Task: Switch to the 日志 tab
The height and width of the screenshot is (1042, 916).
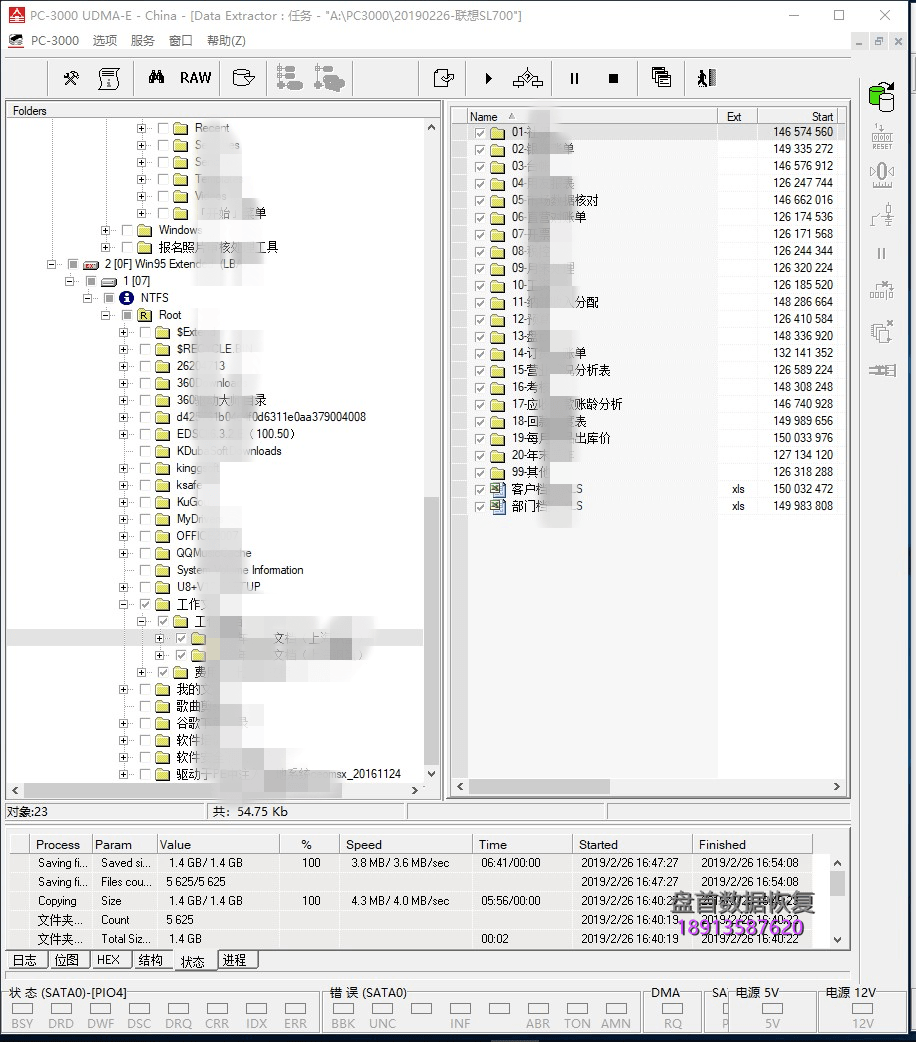Action: point(25,960)
